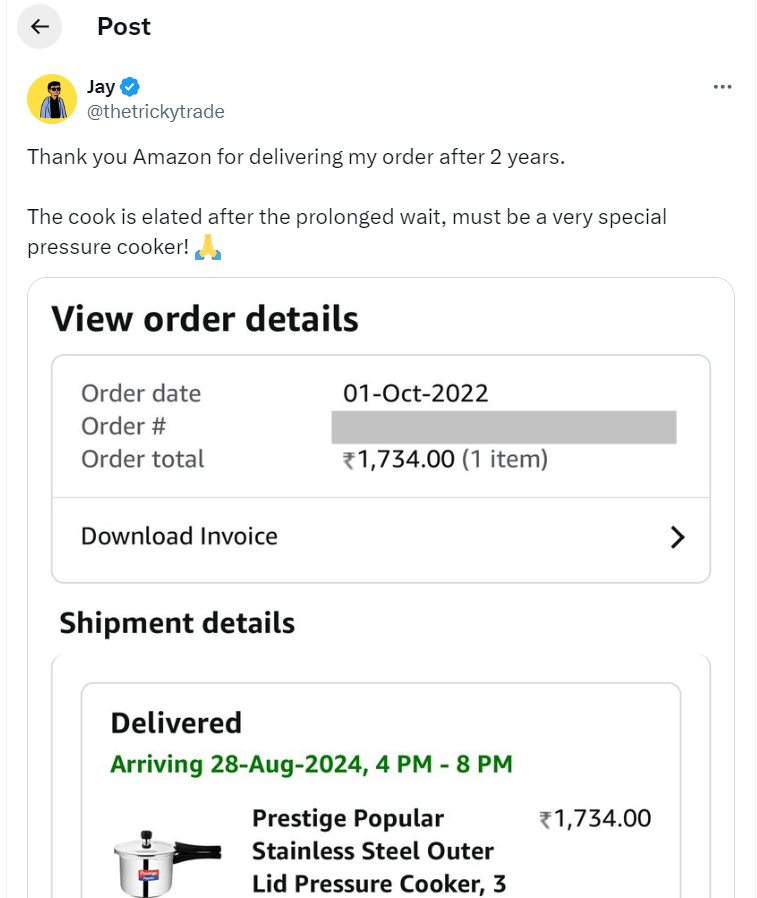The height and width of the screenshot is (898, 757).
Task: Open the more options ellipsis menu
Action: click(722, 87)
